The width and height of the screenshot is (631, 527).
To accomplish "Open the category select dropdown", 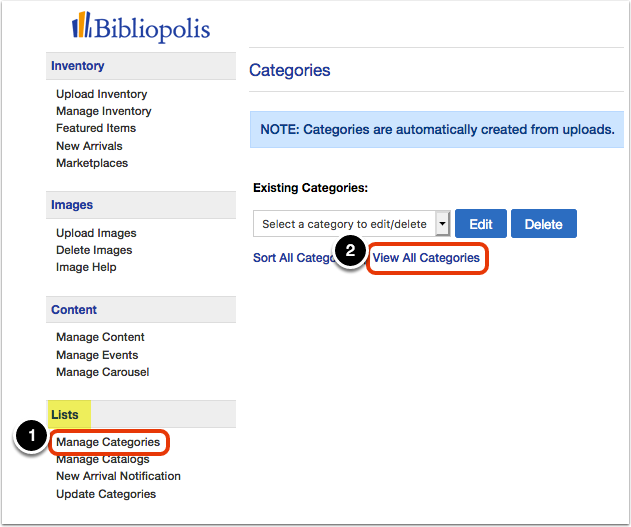I will coord(352,224).
